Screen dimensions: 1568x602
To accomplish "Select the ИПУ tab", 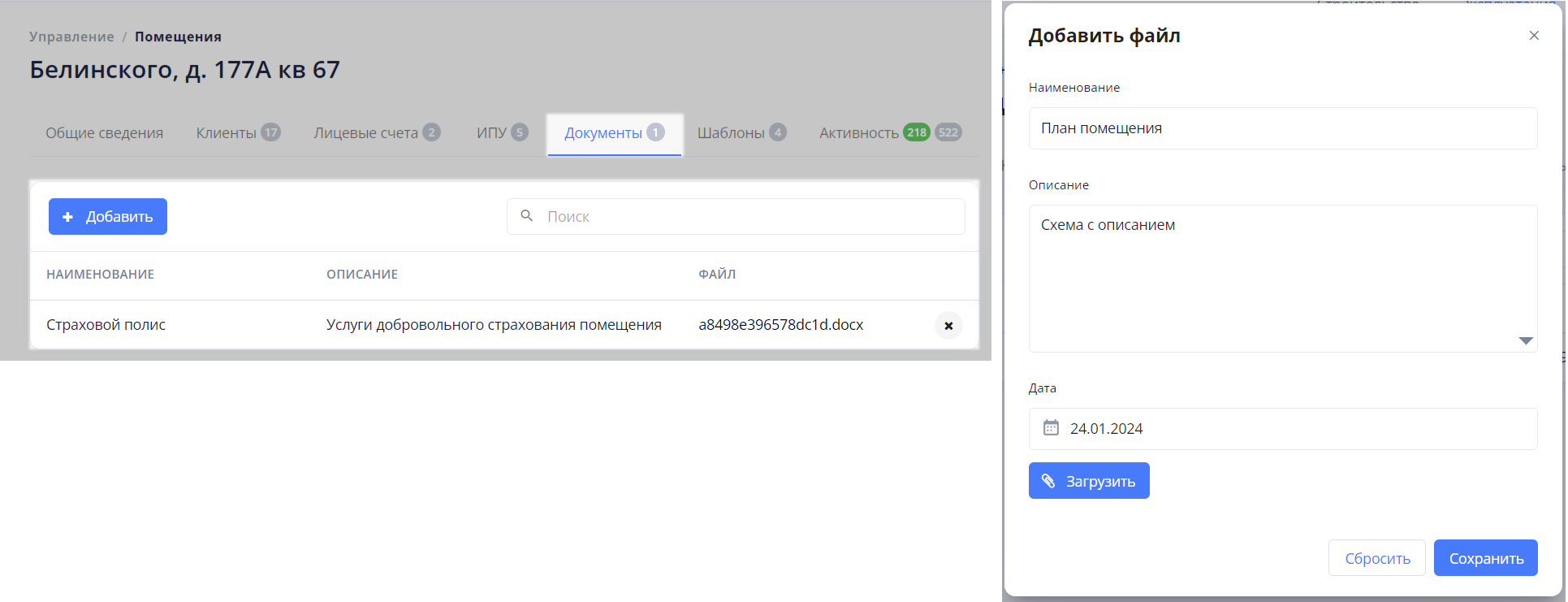I will (502, 133).
